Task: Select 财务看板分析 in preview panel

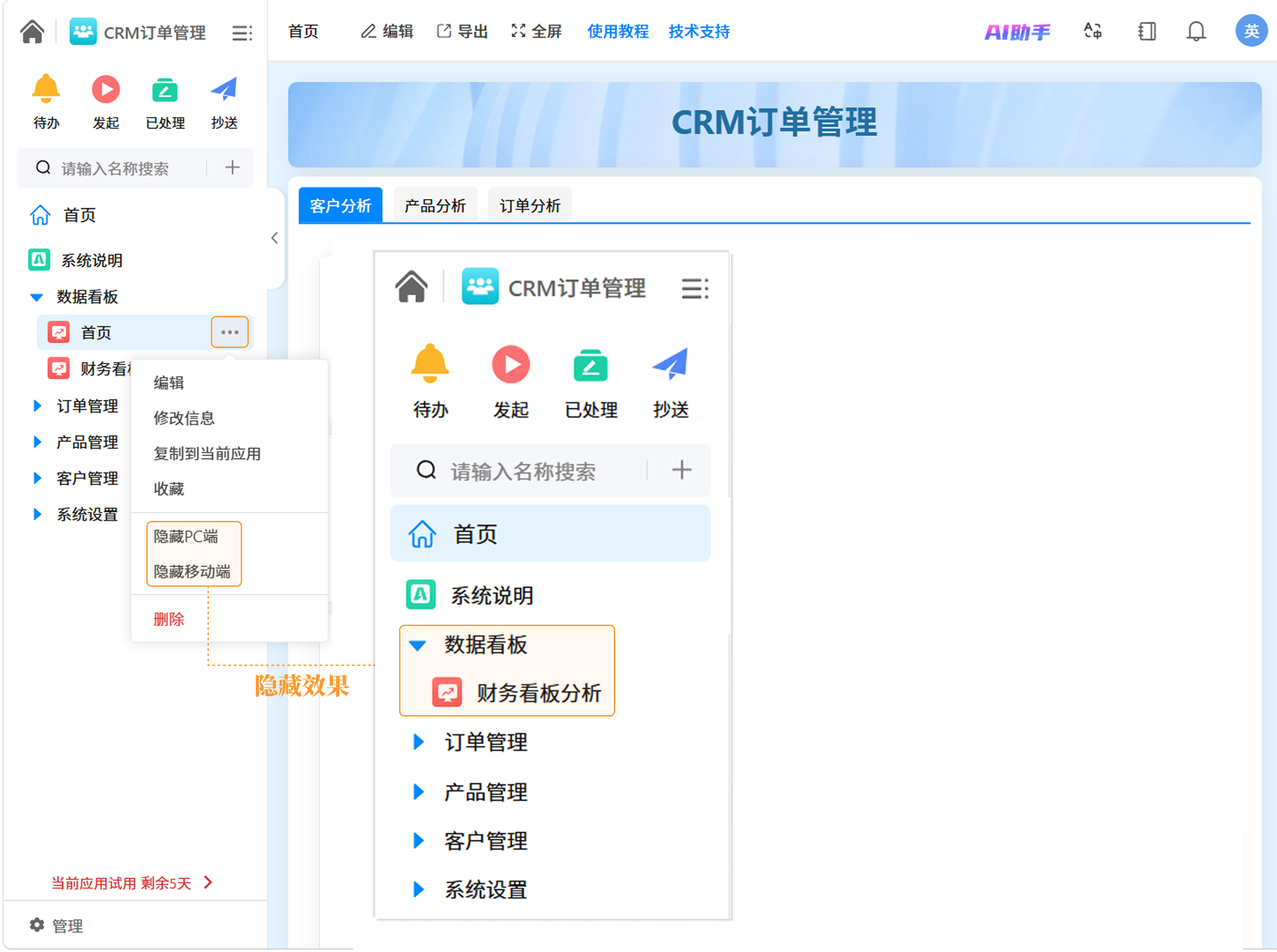Action: point(517,693)
